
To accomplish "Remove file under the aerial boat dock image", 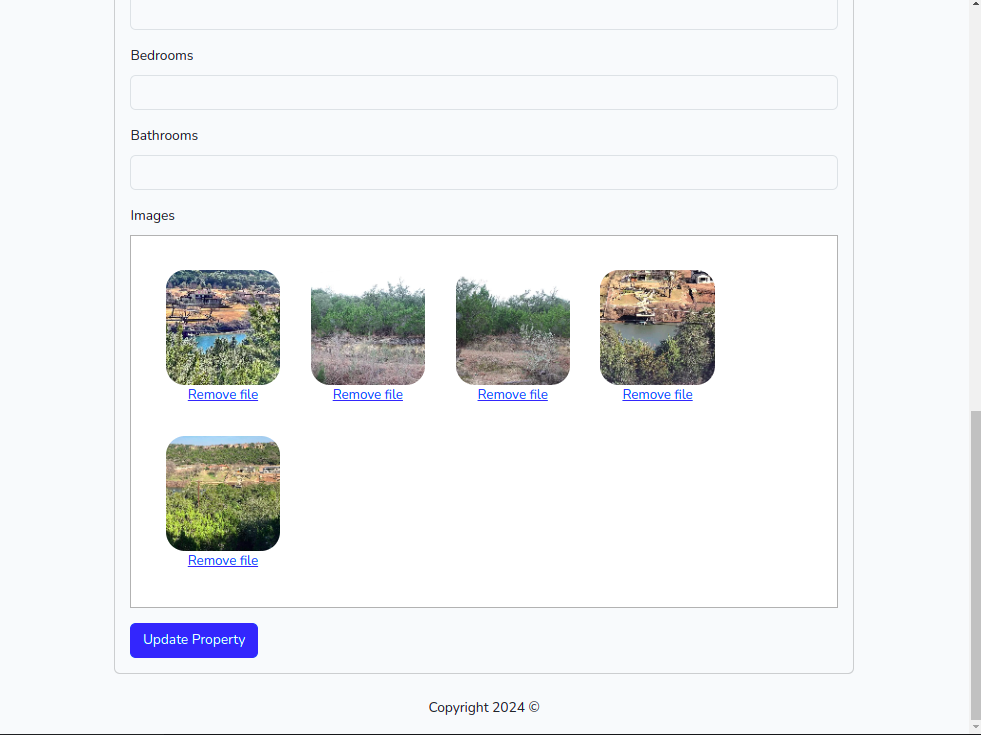I will point(658,395).
